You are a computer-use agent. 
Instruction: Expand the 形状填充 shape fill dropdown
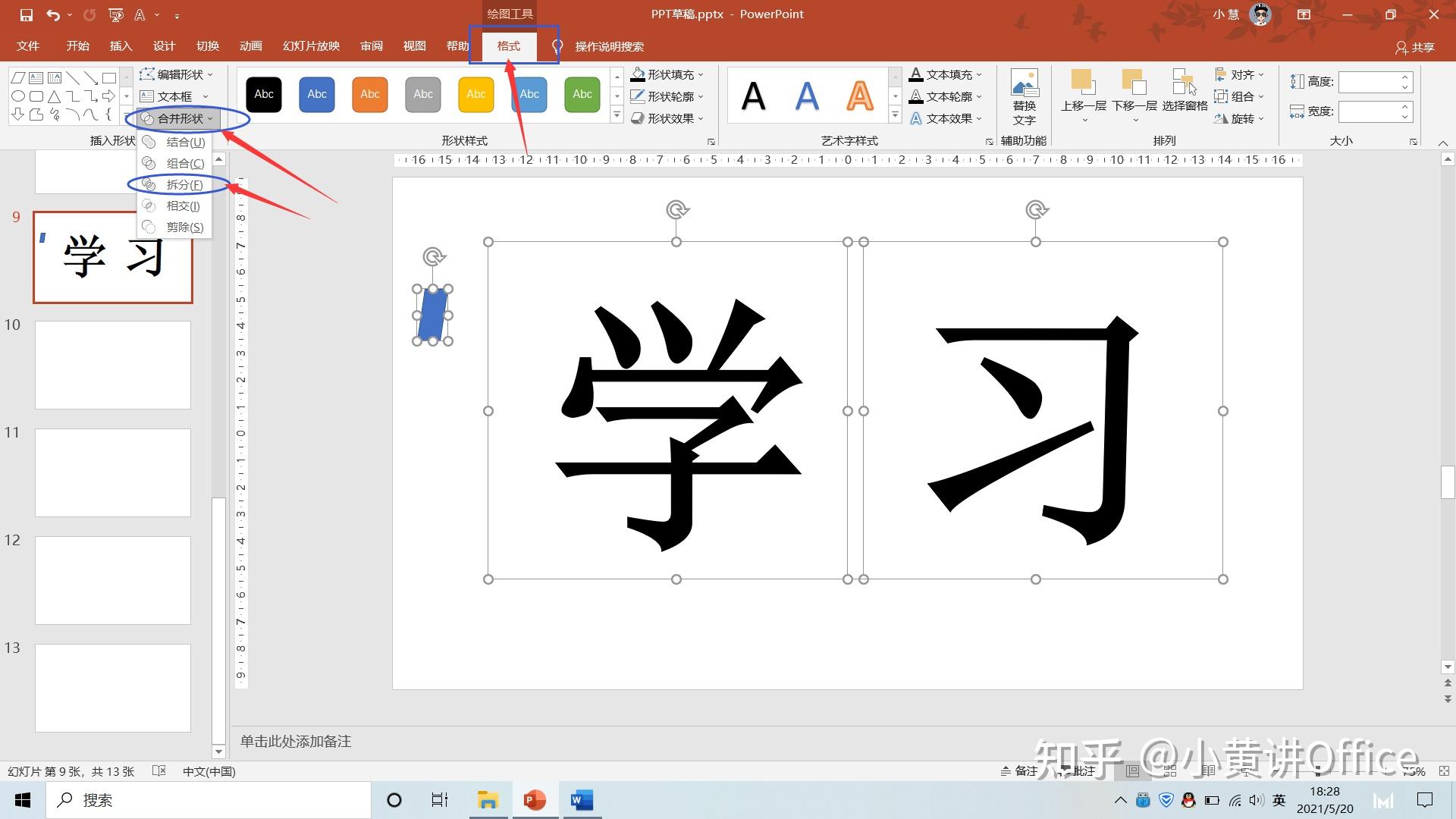701,74
